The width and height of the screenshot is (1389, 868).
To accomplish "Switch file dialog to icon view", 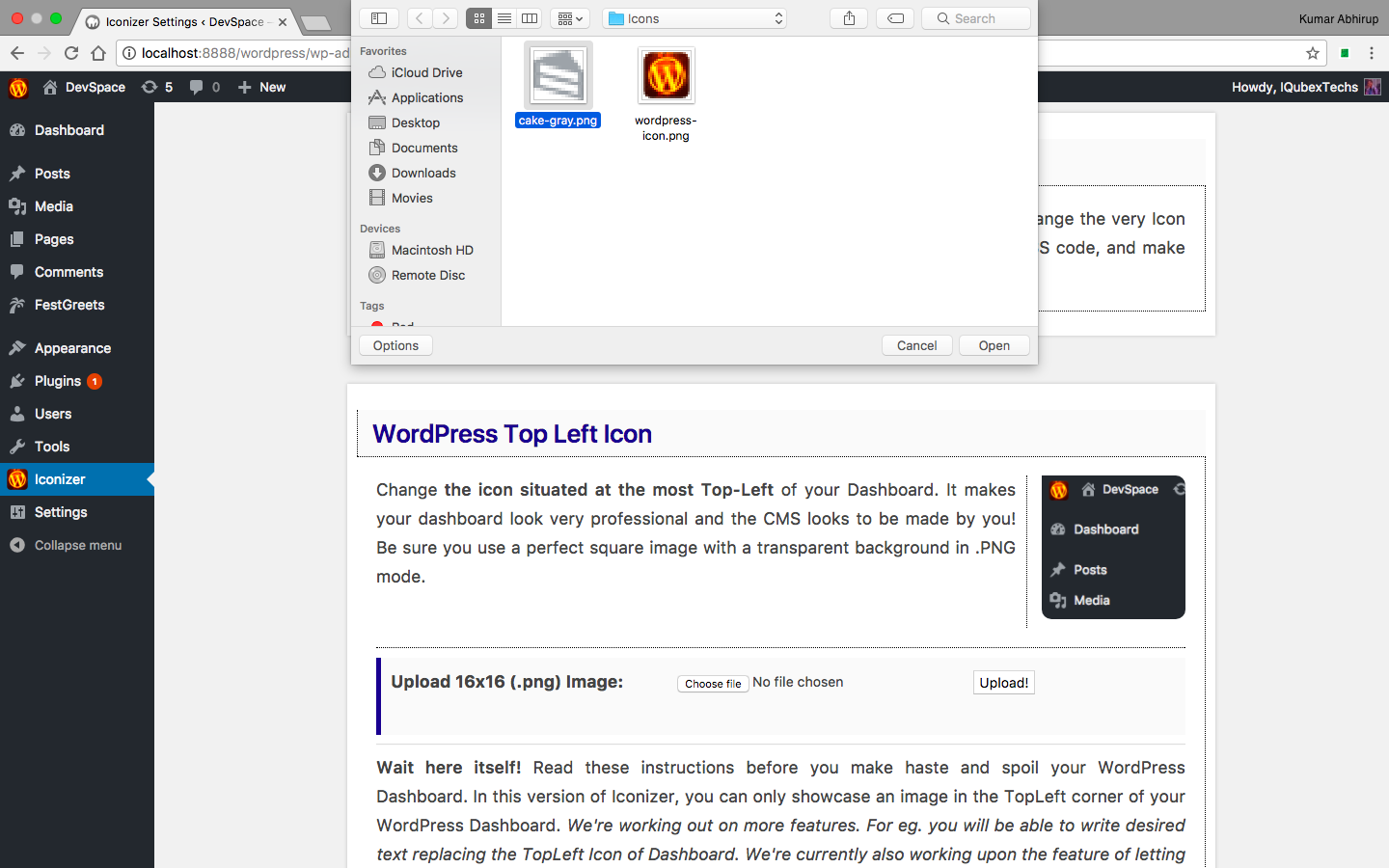I will [x=478, y=18].
